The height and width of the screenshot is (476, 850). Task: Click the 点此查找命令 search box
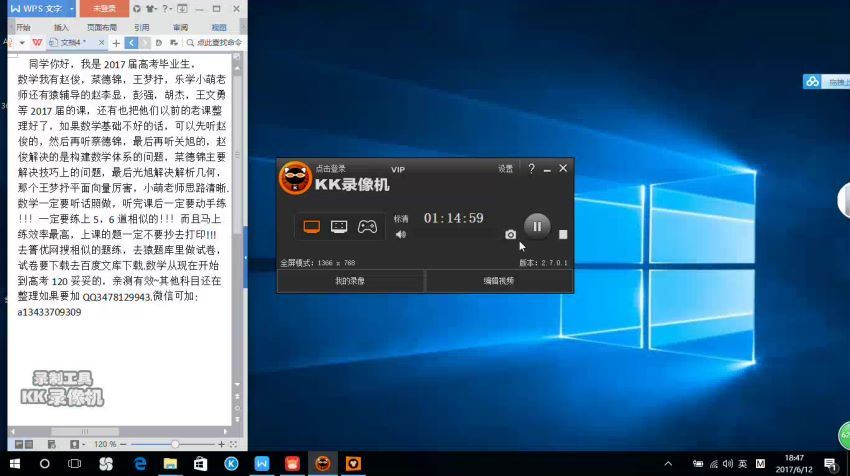point(215,42)
